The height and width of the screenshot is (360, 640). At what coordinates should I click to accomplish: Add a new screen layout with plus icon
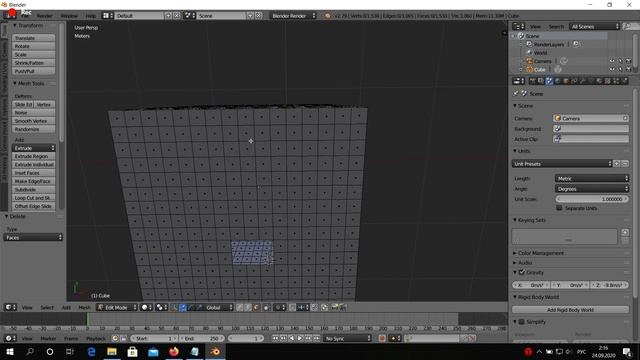tap(168, 16)
